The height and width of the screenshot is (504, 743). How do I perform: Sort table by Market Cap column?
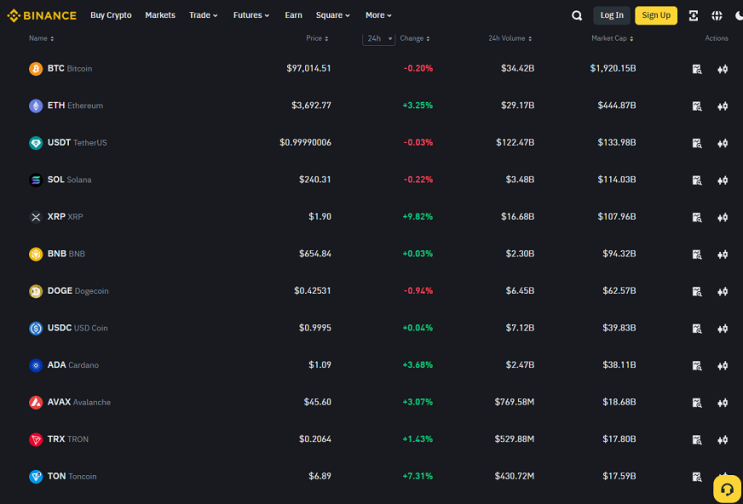coord(612,38)
